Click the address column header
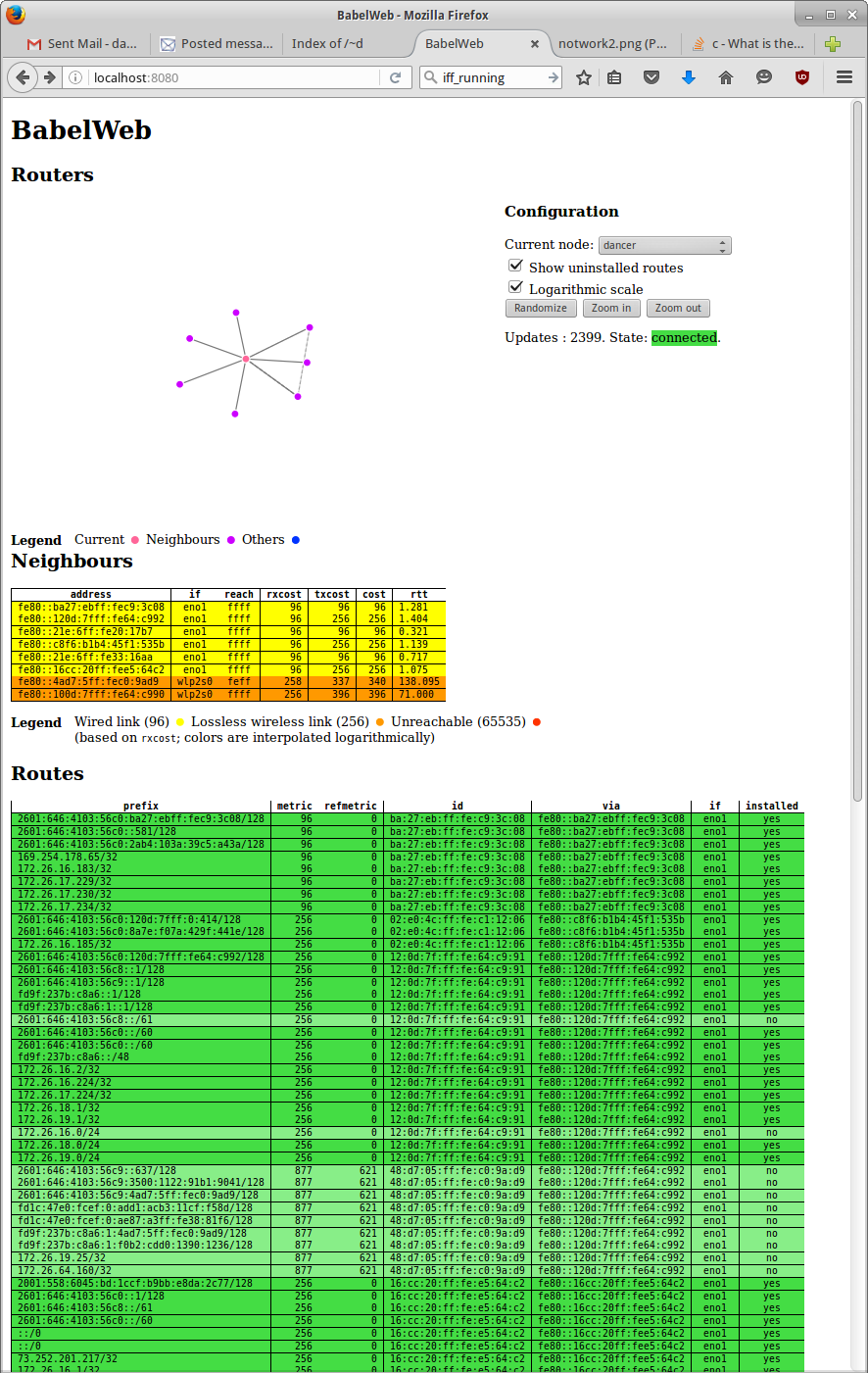 tap(91, 594)
